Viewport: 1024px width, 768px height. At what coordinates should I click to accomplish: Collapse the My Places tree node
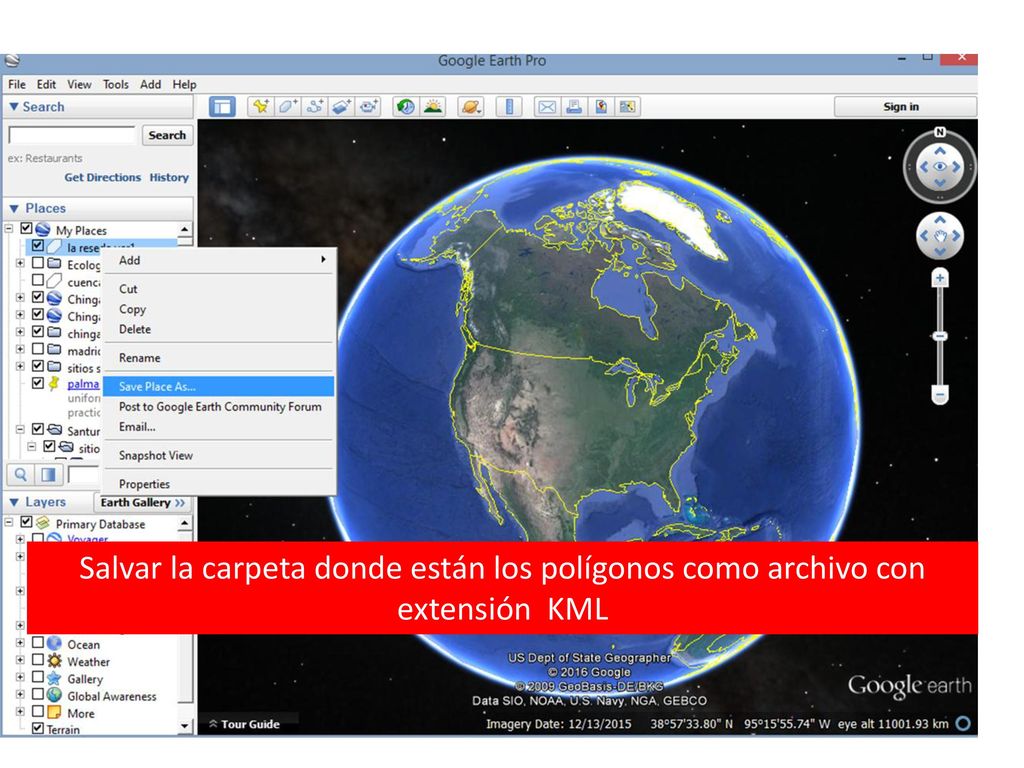(9, 229)
